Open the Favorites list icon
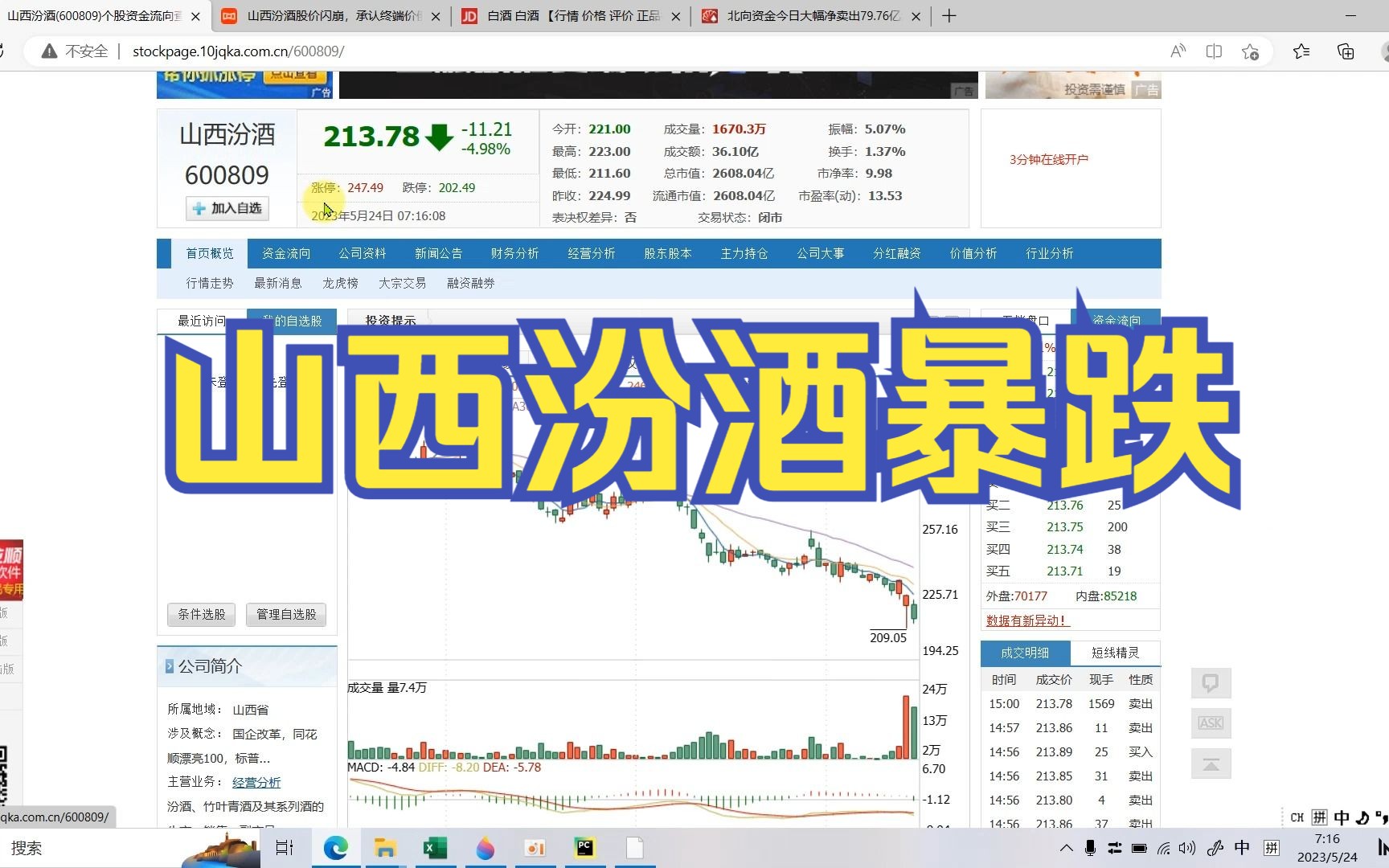The image size is (1389, 868). pos(1301,51)
